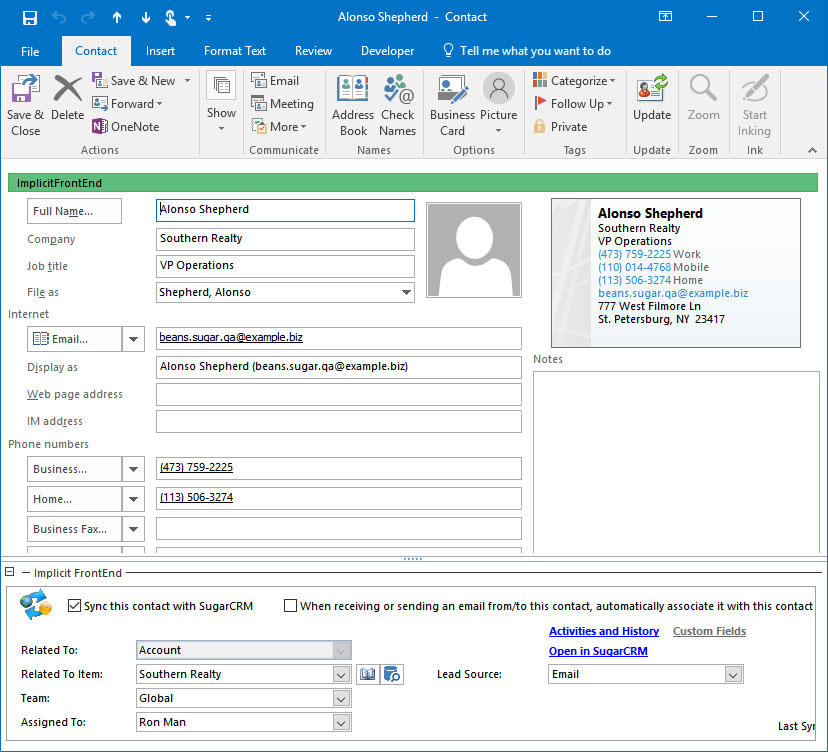Screen dimensions: 828x752
Task: Expand the File as dropdown
Action: tap(405, 293)
